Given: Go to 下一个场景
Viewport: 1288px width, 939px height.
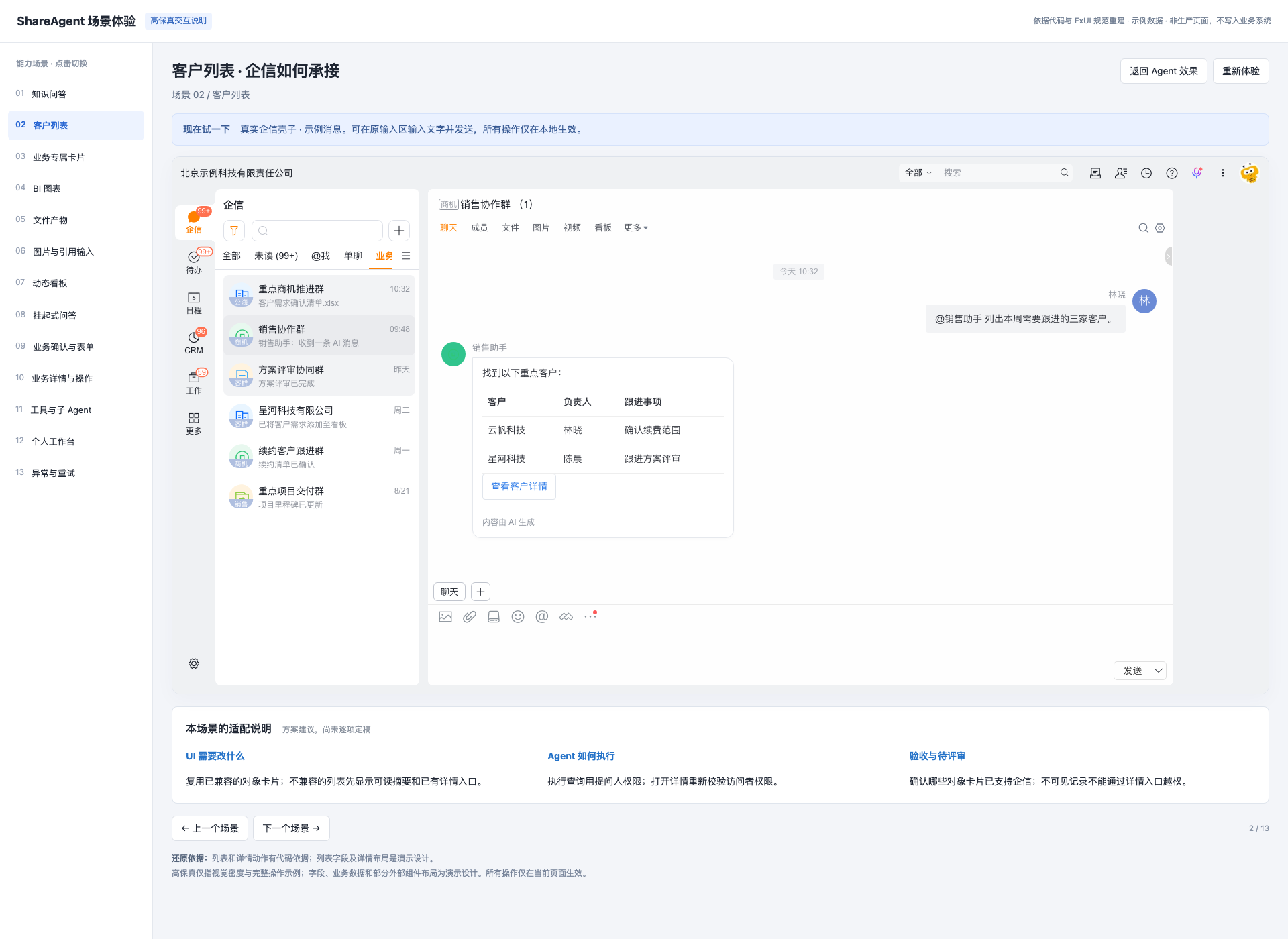Looking at the screenshot, I should click(x=291, y=828).
